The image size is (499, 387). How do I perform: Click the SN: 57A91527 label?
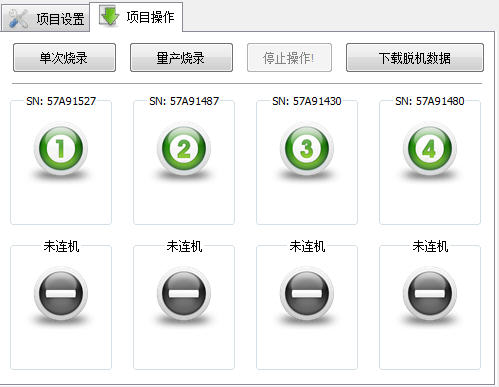pyautogui.click(x=61, y=101)
